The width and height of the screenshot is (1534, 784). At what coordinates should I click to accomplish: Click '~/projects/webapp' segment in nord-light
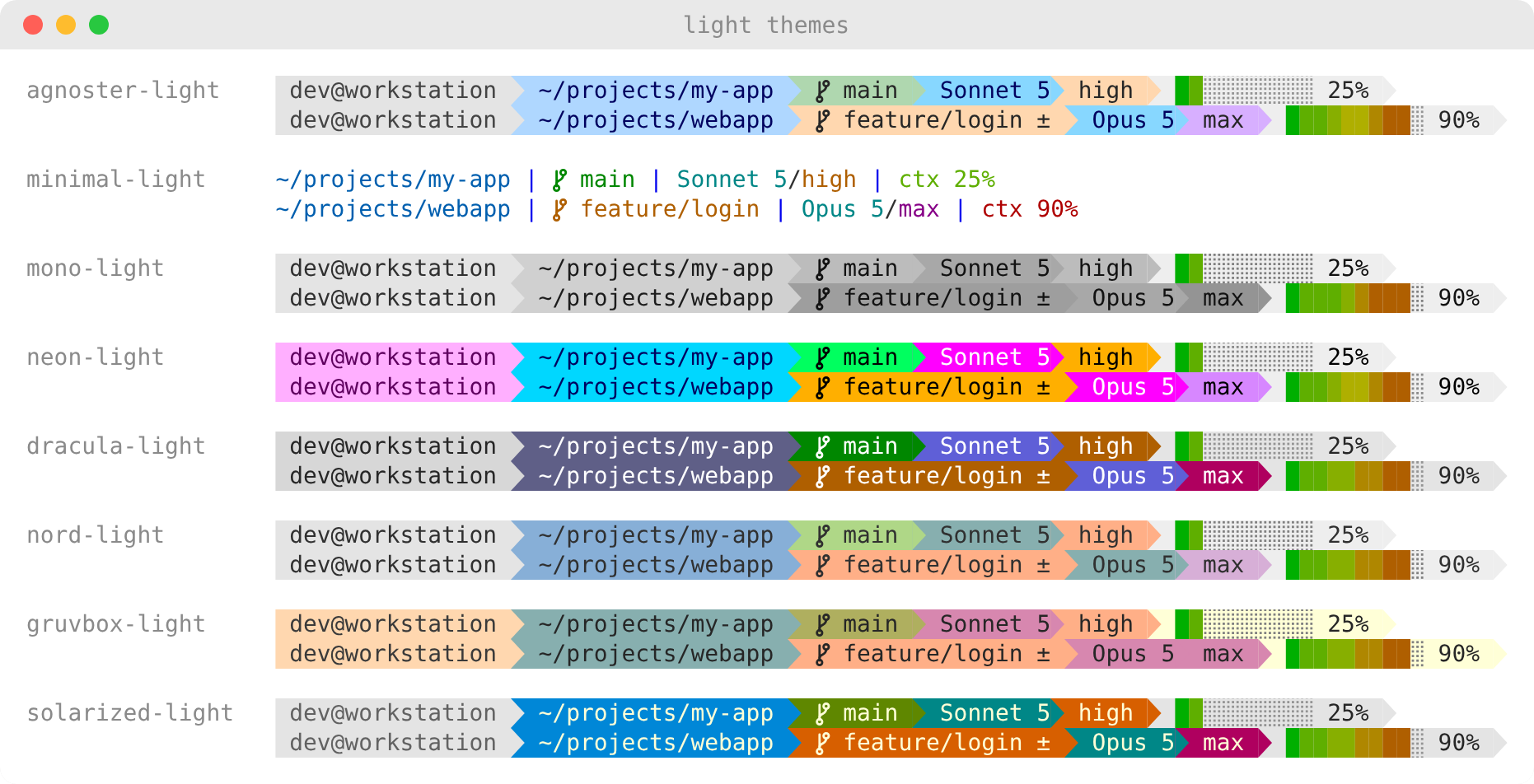656,565
